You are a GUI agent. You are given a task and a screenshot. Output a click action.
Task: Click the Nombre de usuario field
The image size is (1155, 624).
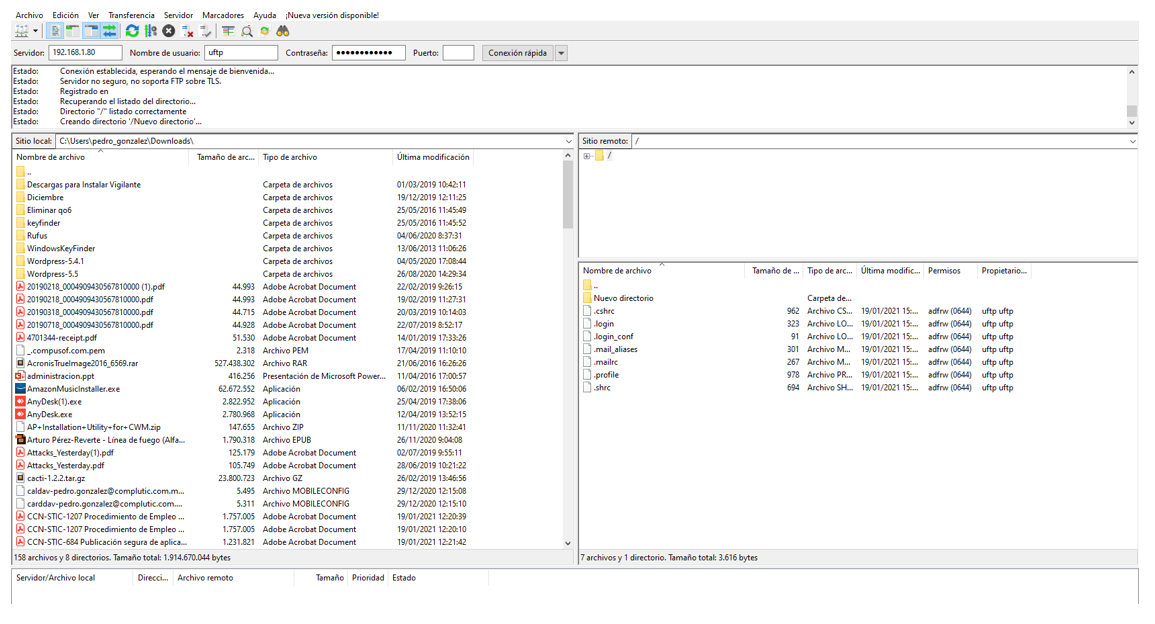pyautogui.click(x=241, y=53)
